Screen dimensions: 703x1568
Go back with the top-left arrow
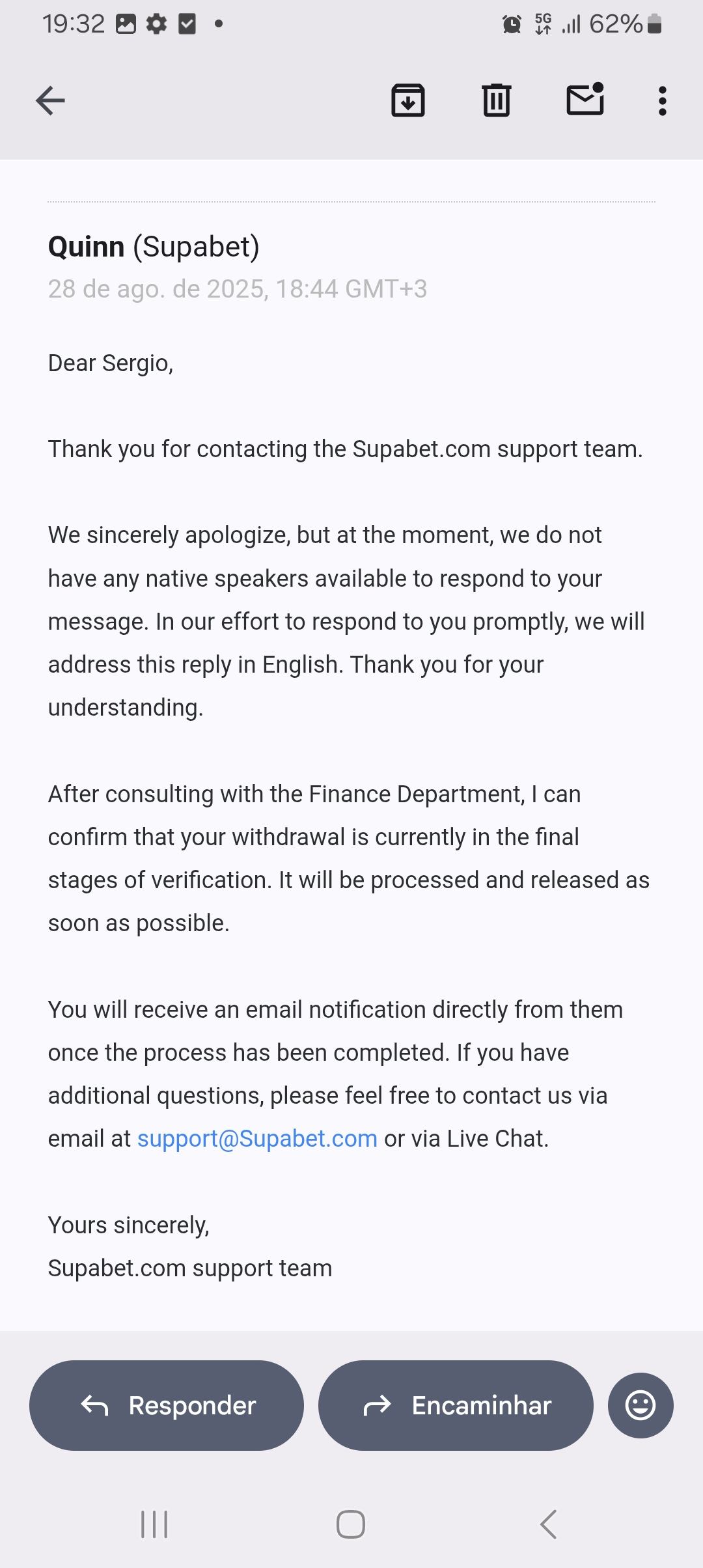(x=50, y=101)
